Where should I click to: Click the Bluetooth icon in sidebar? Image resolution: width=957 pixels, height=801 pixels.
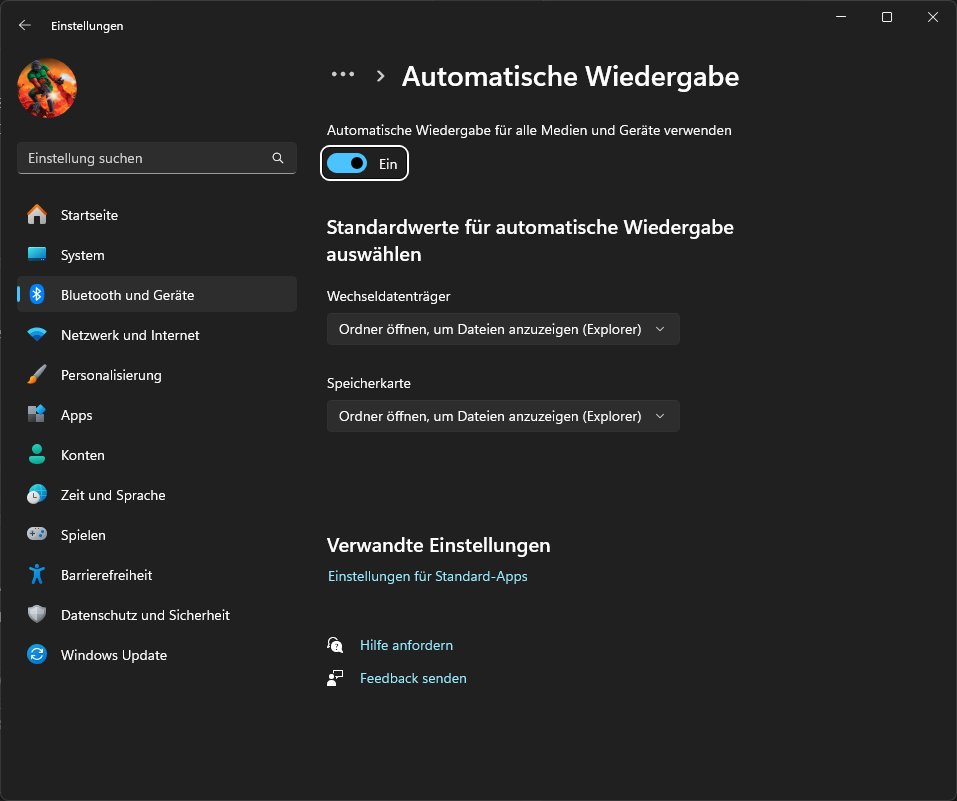point(37,295)
